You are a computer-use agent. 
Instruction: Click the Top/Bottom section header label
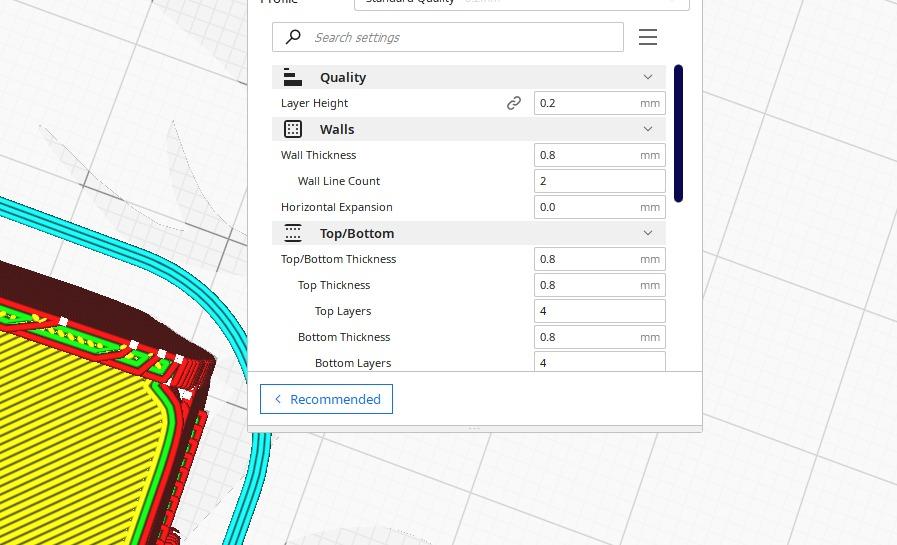(x=357, y=234)
